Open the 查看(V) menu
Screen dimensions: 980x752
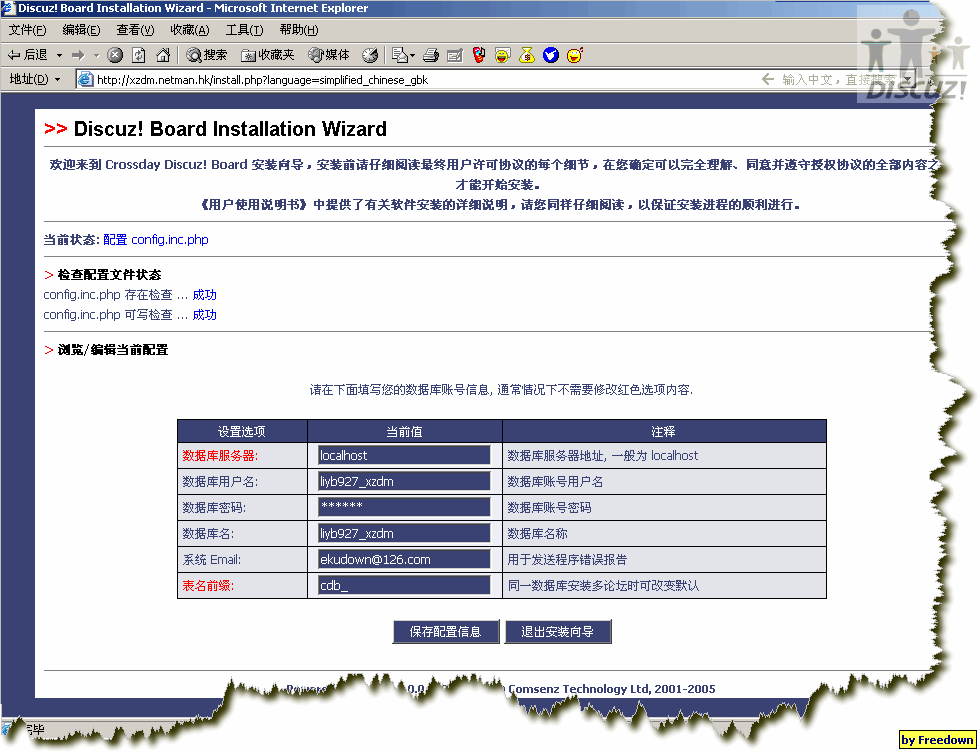(x=135, y=29)
